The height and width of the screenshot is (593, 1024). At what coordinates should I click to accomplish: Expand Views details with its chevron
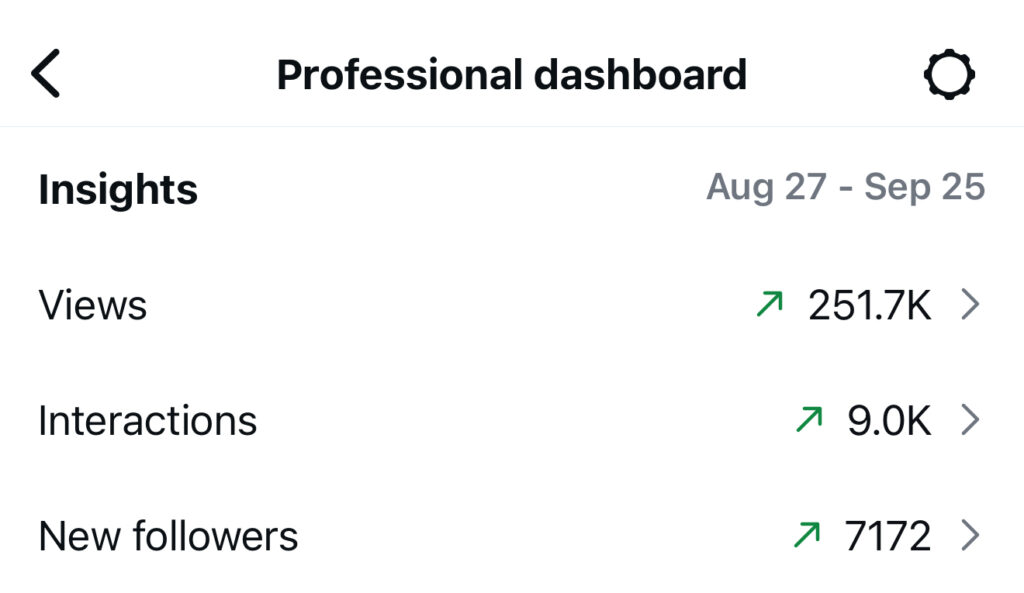pyautogui.click(x=969, y=306)
